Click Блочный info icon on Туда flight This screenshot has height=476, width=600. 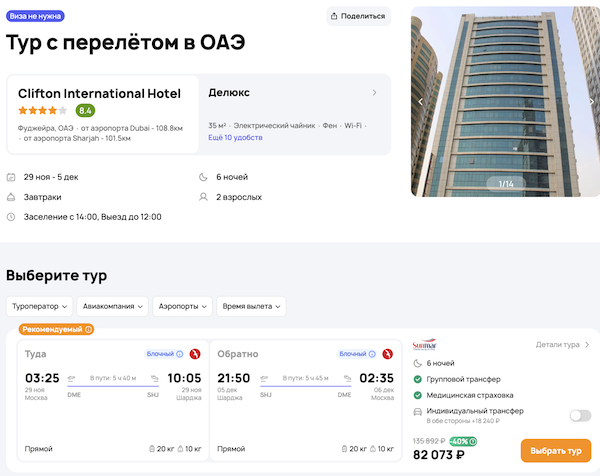(x=180, y=354)
